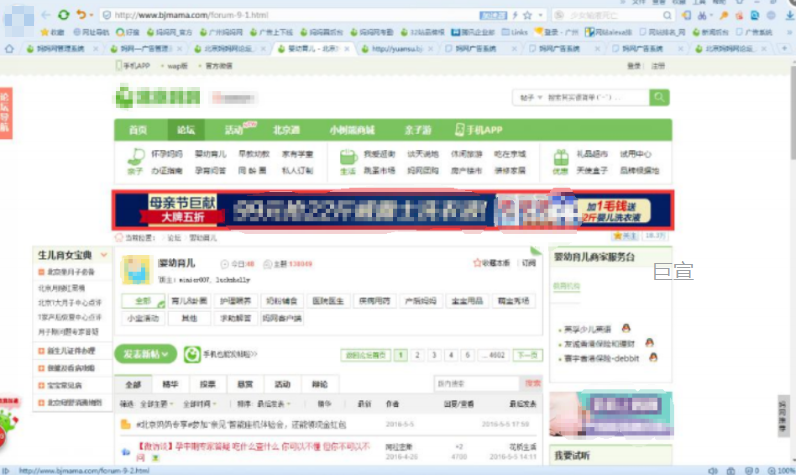Viewport: 796px width, 475px height.
Task: Click the wap版 link in the top bar
Action: (x=177, y=66)
